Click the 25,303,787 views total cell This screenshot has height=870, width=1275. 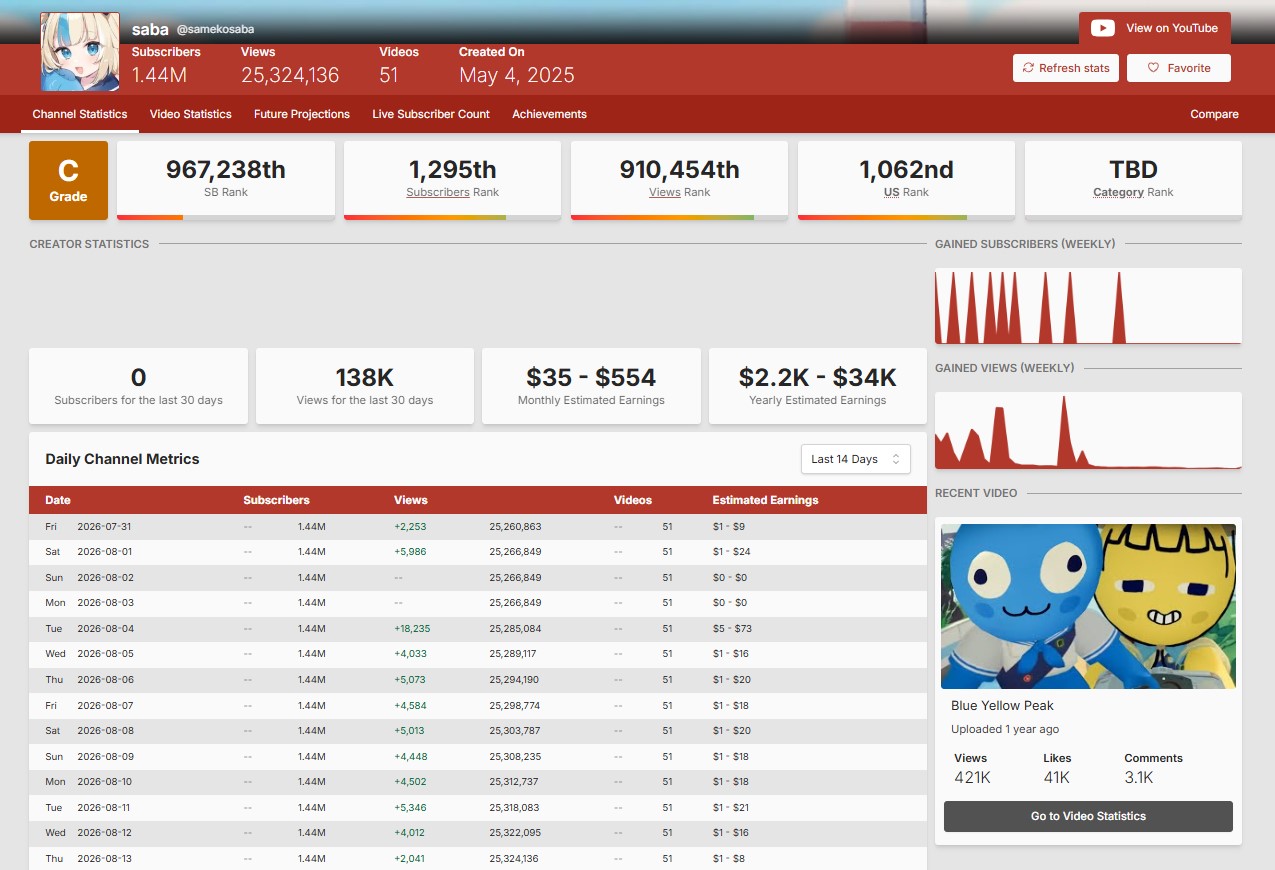coord(514,731)
